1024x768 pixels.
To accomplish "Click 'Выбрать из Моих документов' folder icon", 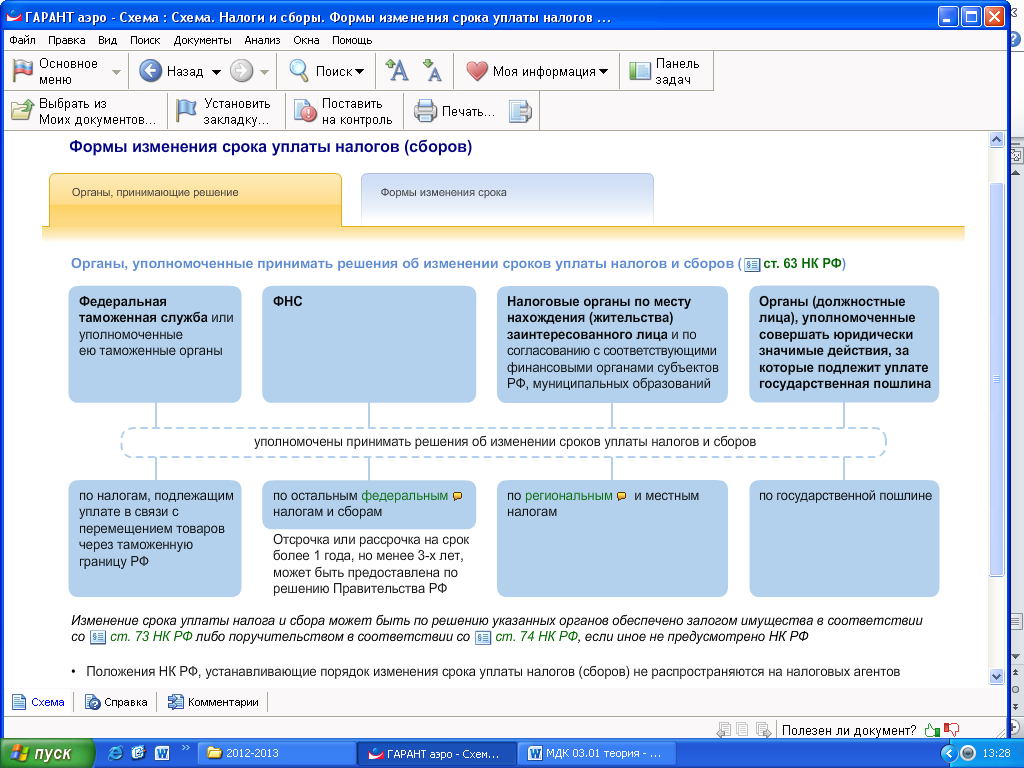I will pos(22,111).
